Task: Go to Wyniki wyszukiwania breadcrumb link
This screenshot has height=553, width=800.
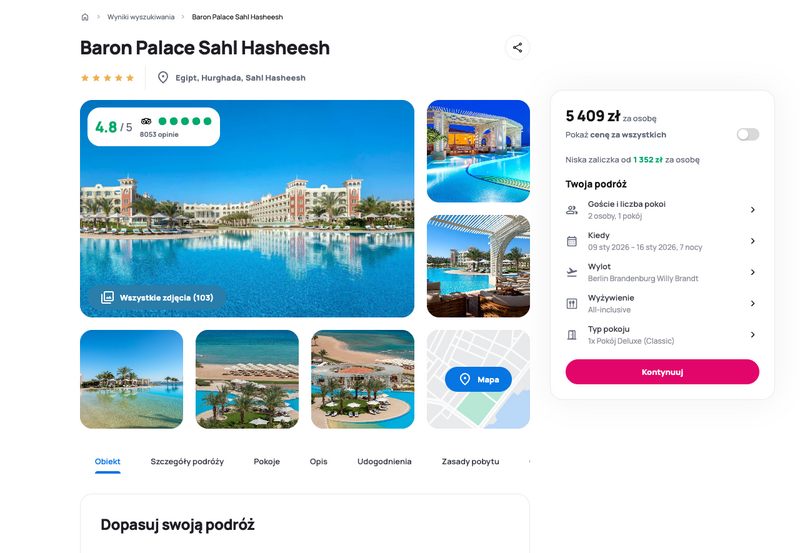Action: pos(141,17)
